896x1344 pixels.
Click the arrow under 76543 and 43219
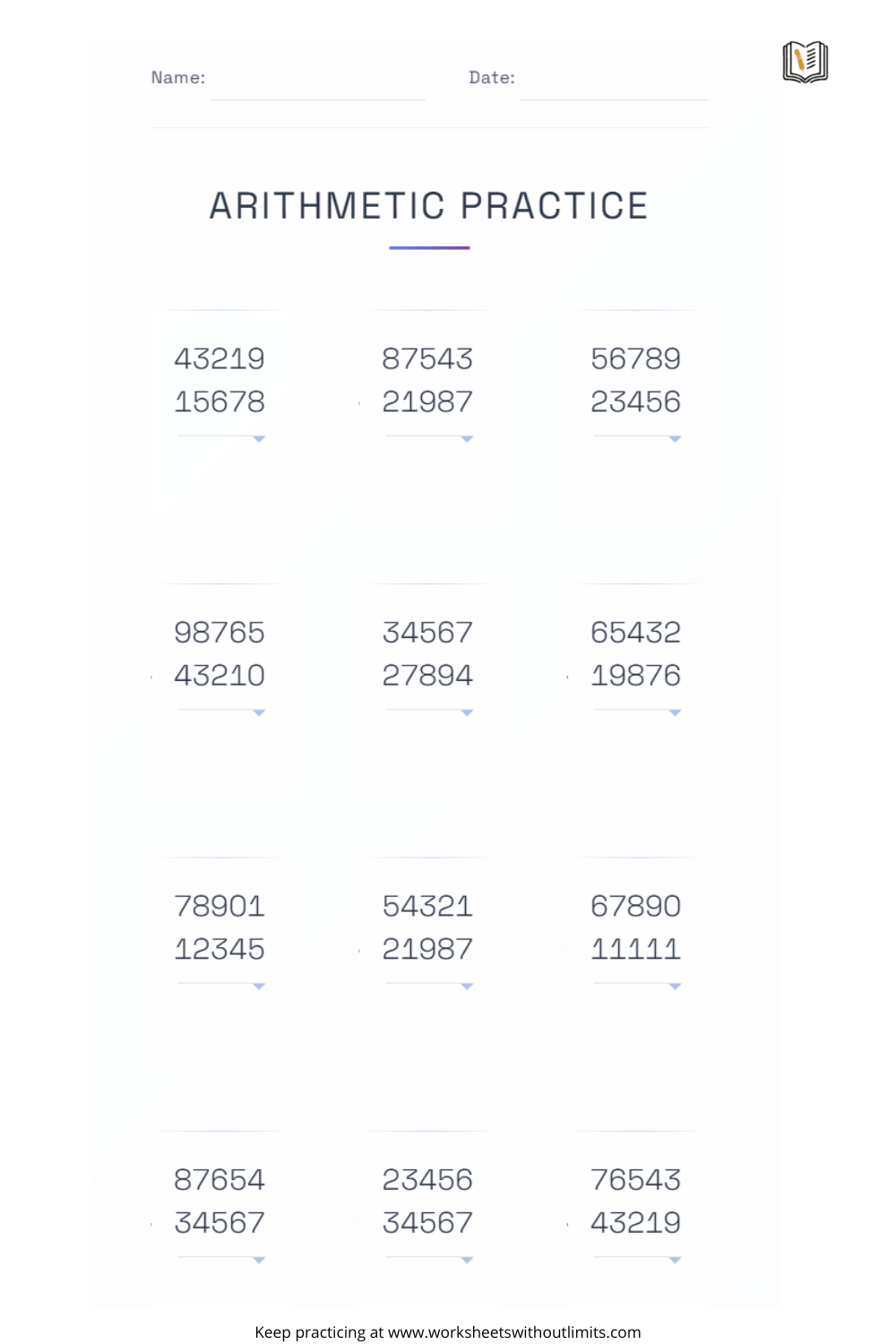click(676, 1260)
